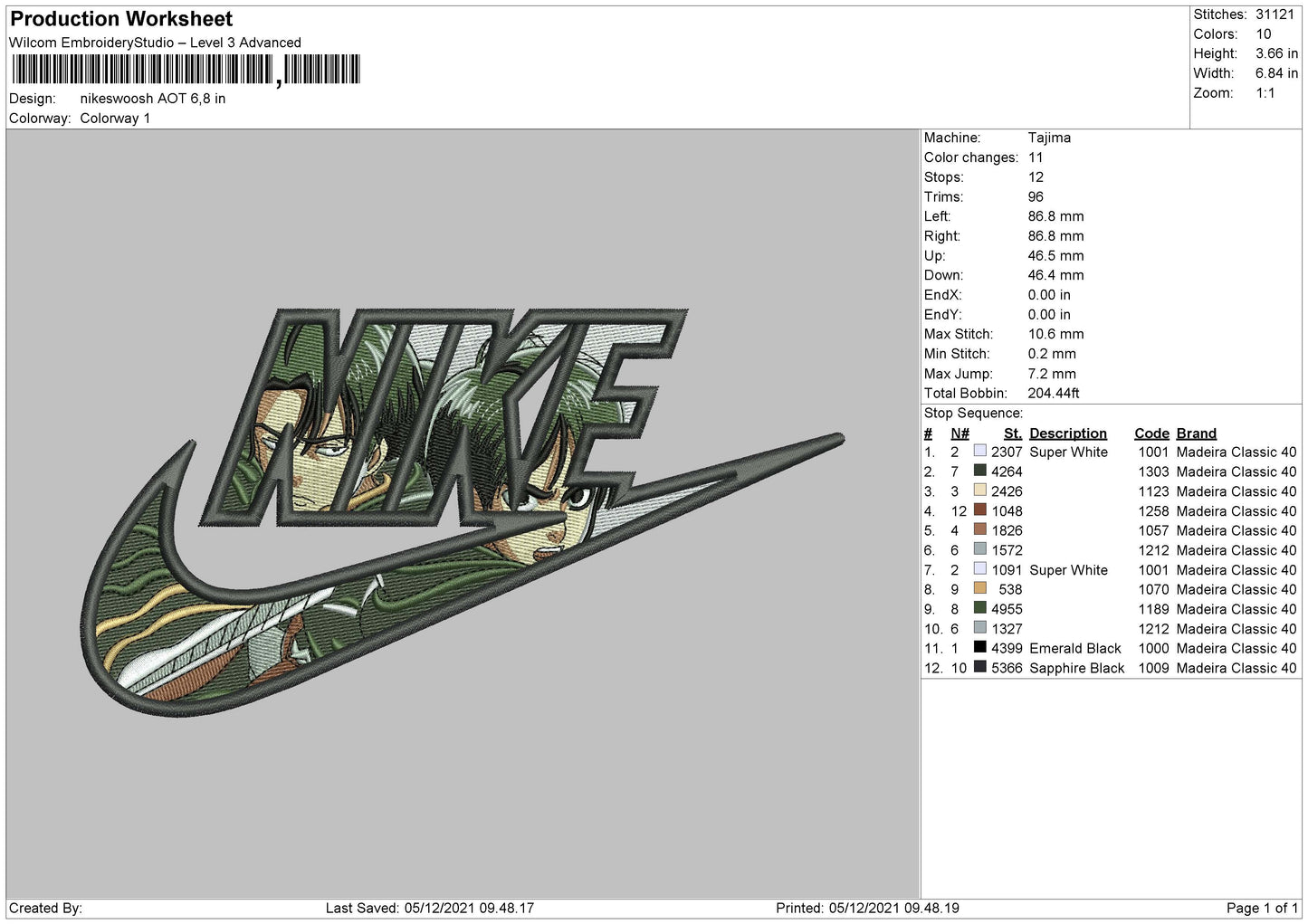Click the brown swatch for code 1258
1308x924 pixels.
(x=979, y=510)
